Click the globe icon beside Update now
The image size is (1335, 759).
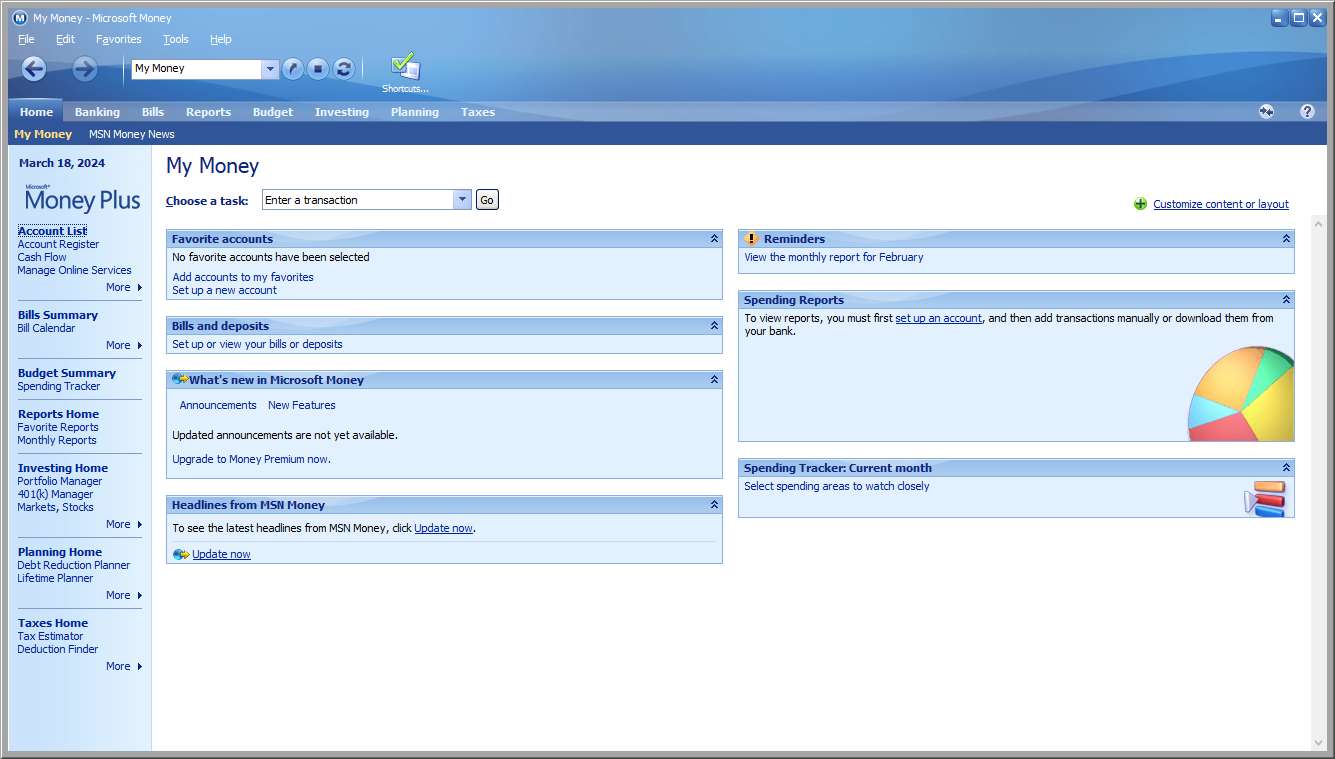point(181,554)
